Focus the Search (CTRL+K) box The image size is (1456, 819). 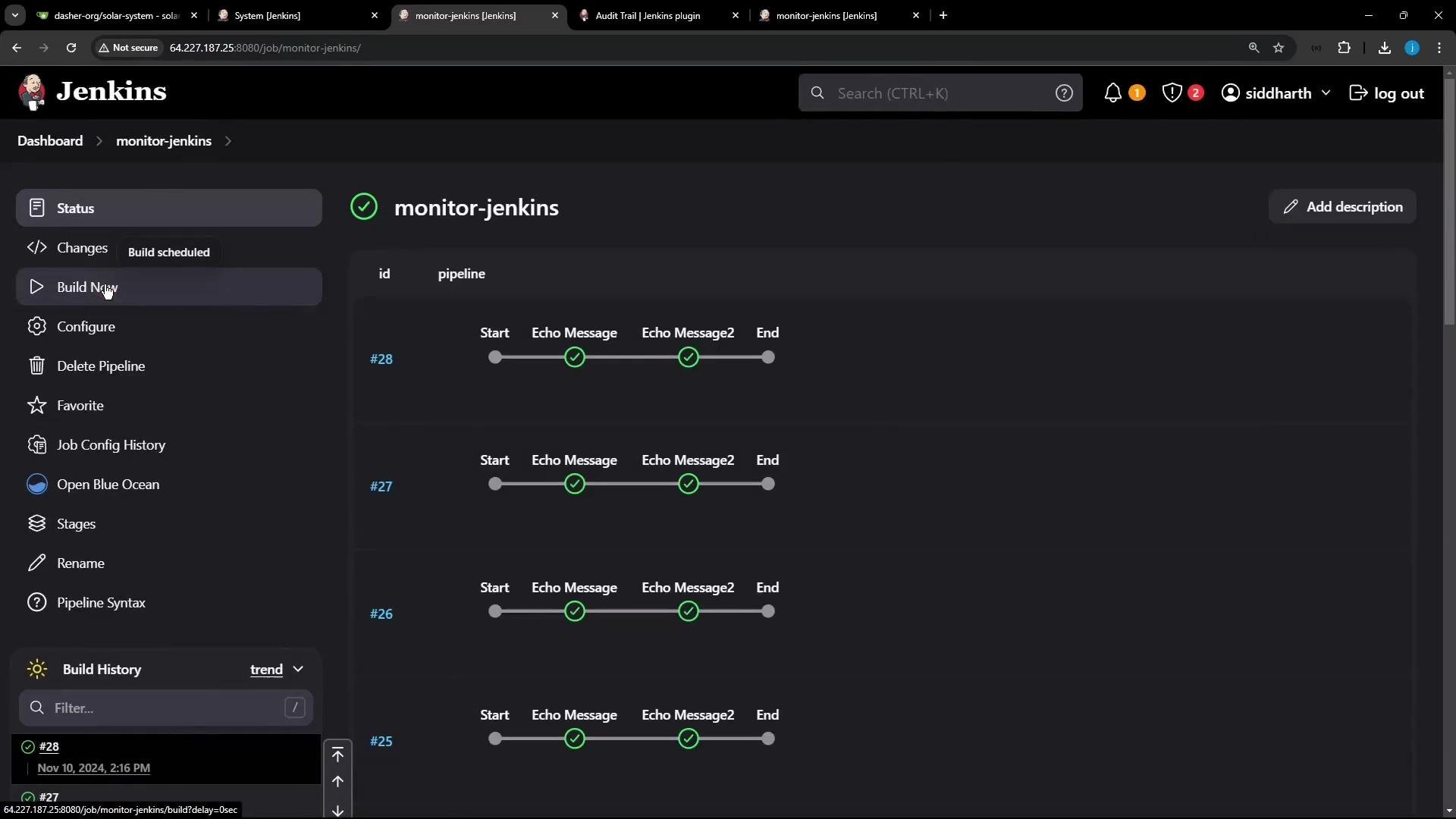[940, 93]
